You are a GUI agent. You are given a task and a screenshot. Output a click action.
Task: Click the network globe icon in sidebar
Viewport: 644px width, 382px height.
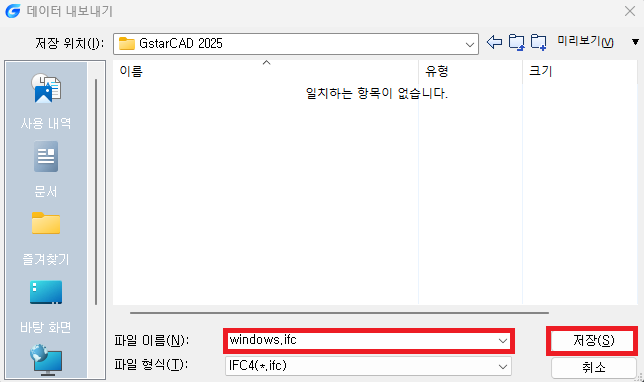tap(46, 360)
